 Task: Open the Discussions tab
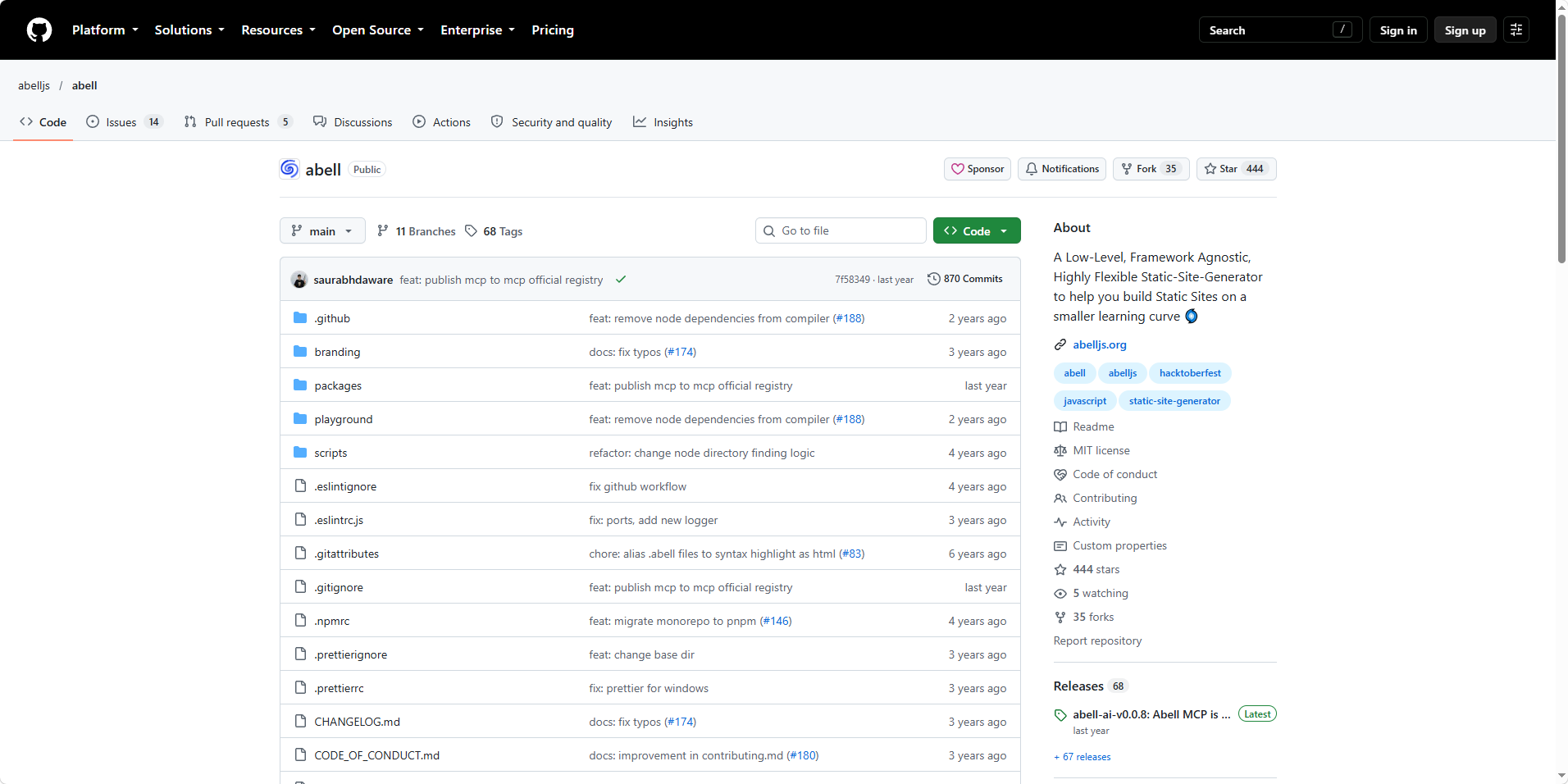353,122
